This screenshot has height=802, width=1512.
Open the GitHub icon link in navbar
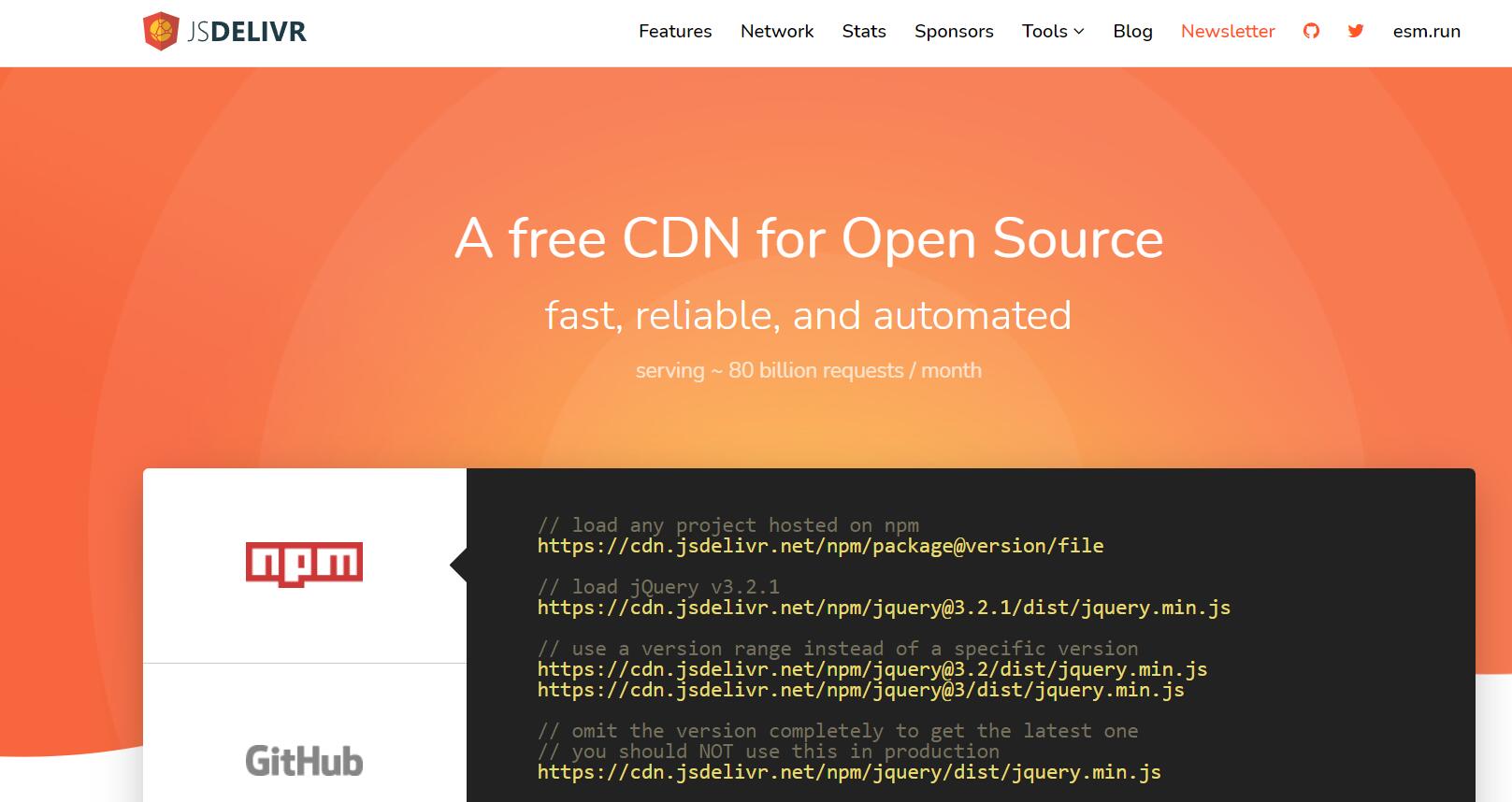[x=1311, y=31]
